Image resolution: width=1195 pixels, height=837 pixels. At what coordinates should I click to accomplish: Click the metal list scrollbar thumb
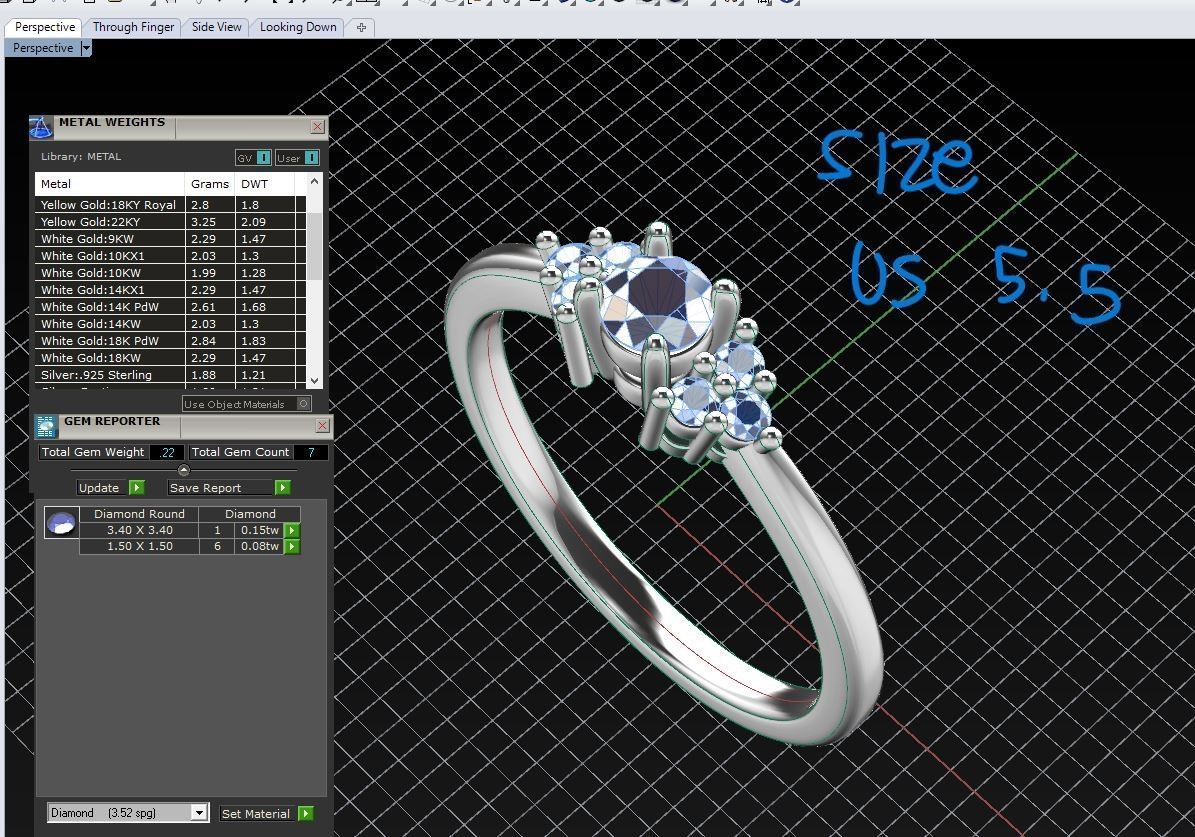point(314,245)
